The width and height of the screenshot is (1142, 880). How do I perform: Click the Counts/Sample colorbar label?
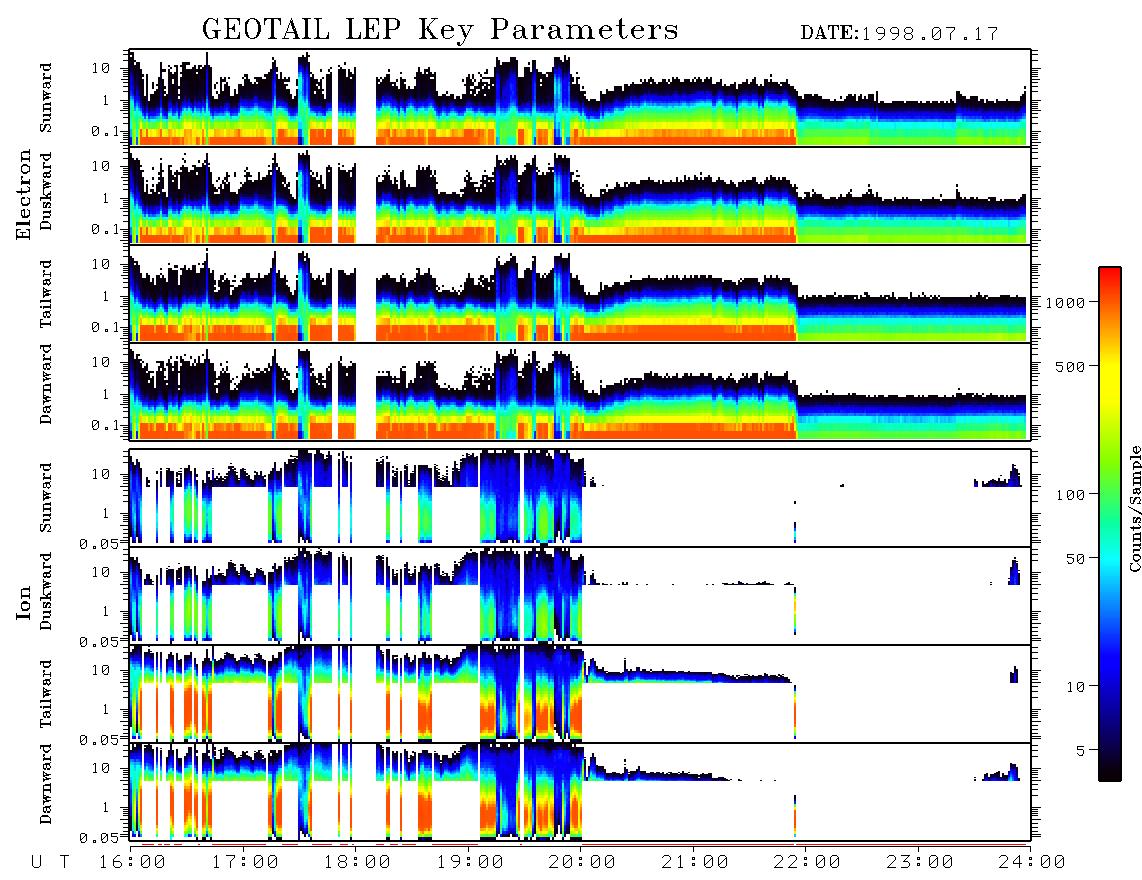(x=1134, y=508)
